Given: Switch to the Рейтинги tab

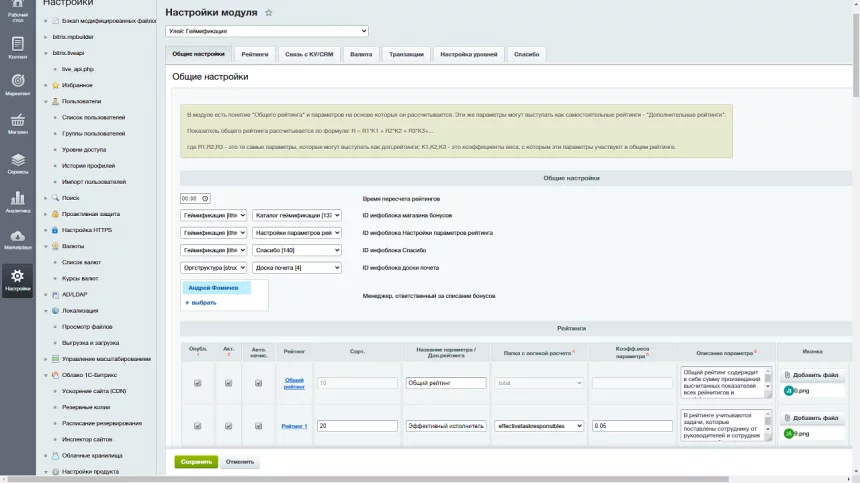Looking at the screenshot, I should pos(254,54).
